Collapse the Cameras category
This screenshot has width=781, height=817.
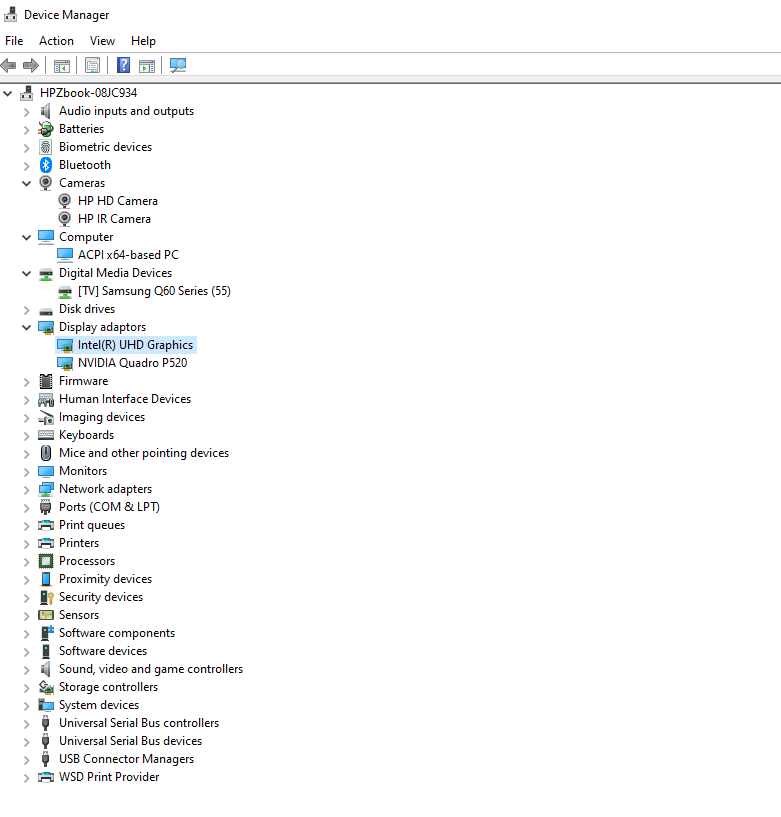(x=27, y=183)
